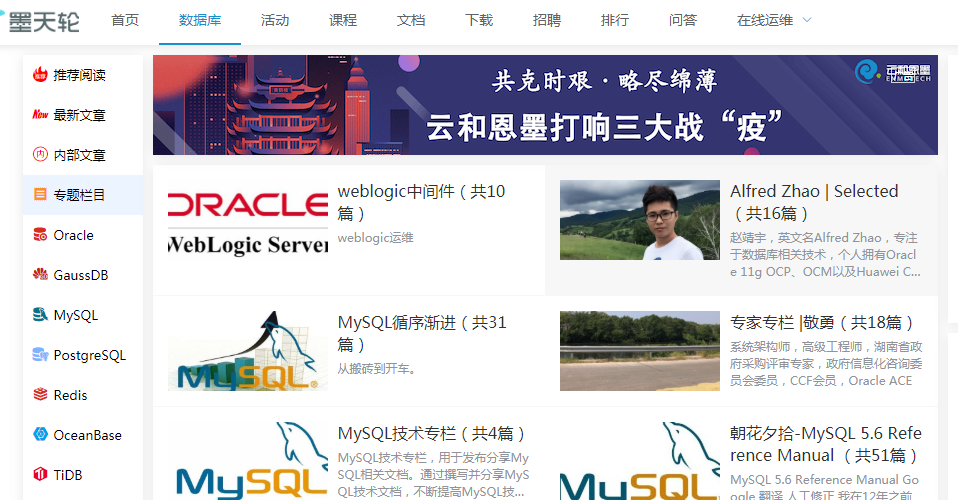Select the 问答 tab

tap(682, 20)
